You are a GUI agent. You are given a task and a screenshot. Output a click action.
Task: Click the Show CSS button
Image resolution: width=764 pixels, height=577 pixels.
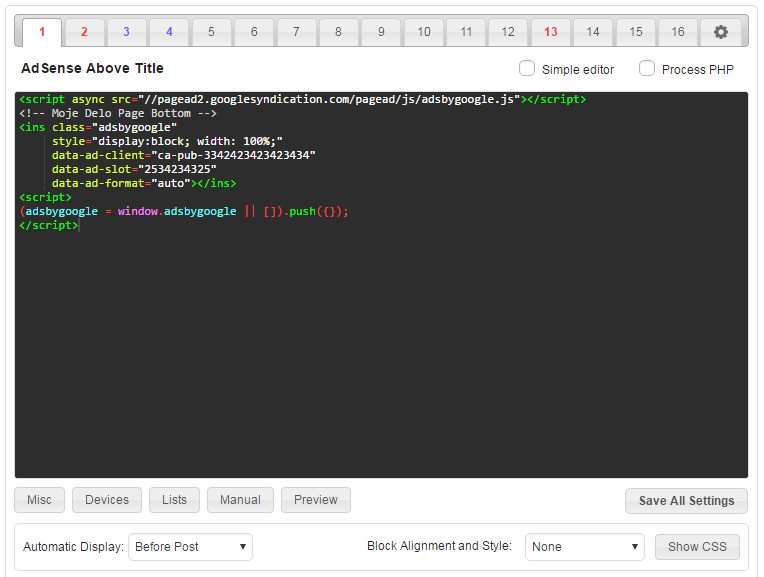coord(697,547)
